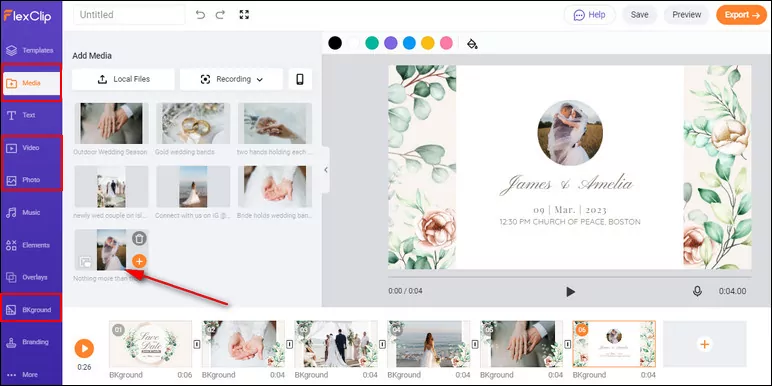Screen dimensions: 772x386
Task: Play the preview video
Action: pyautogui.click(x=570, y=291)
